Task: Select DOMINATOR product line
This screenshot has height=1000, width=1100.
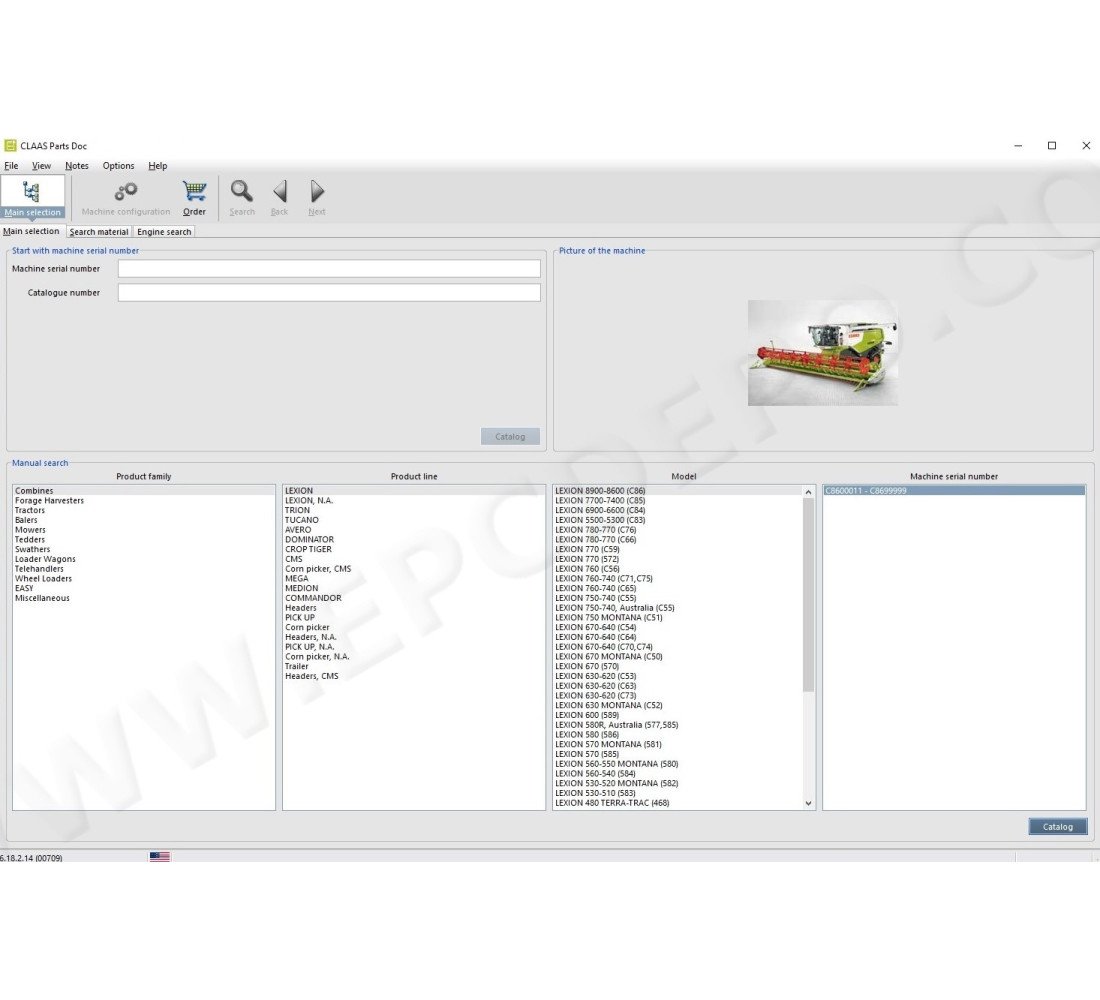Action: (x=414, y=540)
